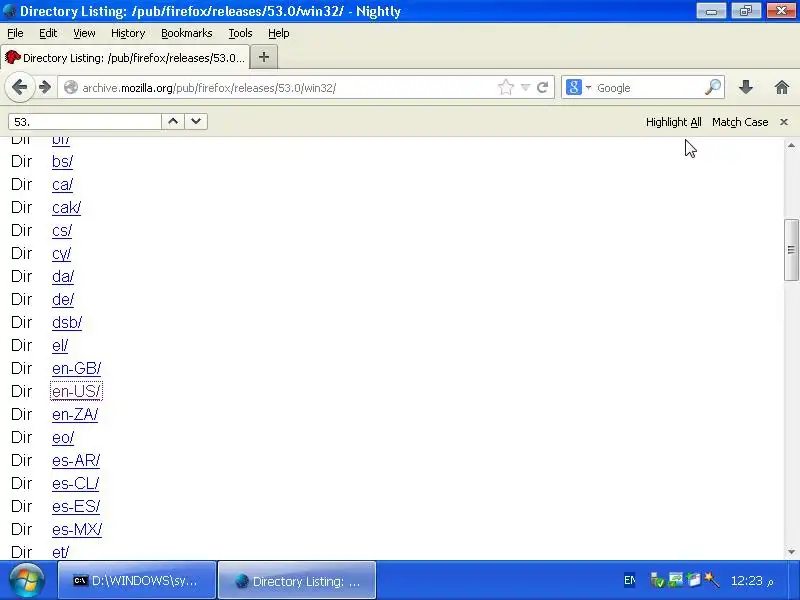Open the es-AR/ directory link
Viewport: 800px width, 600px height.
76,460
